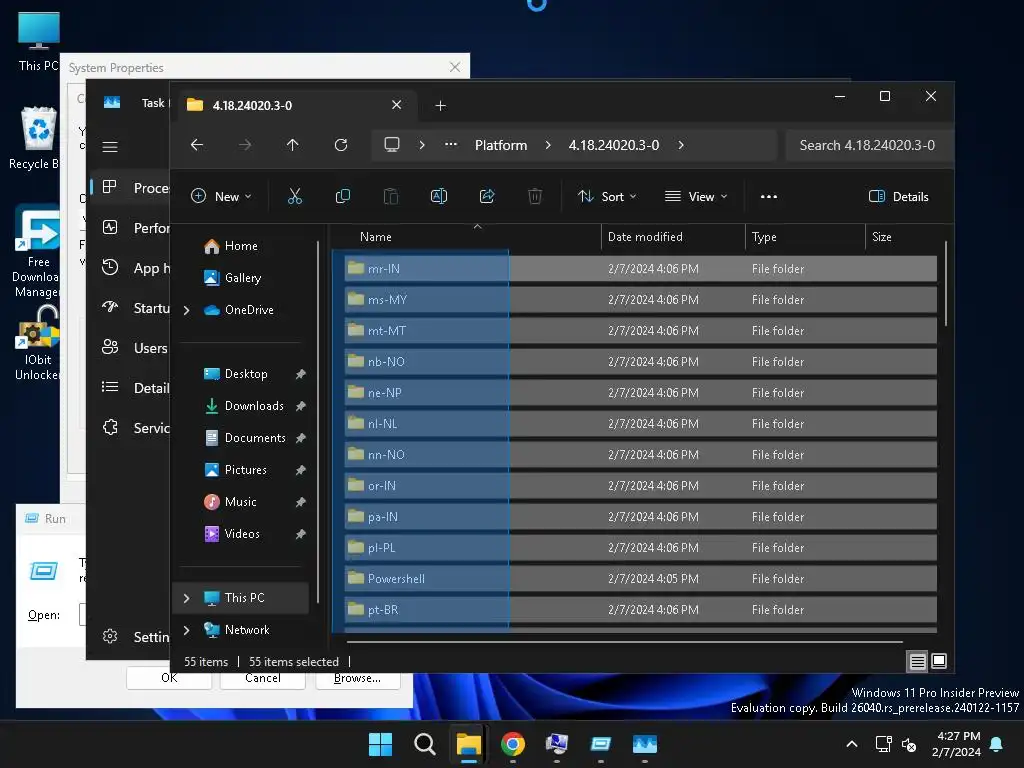The height and width of the screenshot is (768, 1024).
Task: Select the pt-BR folder row
Action: pyautogui.click(x=640, y=610)
